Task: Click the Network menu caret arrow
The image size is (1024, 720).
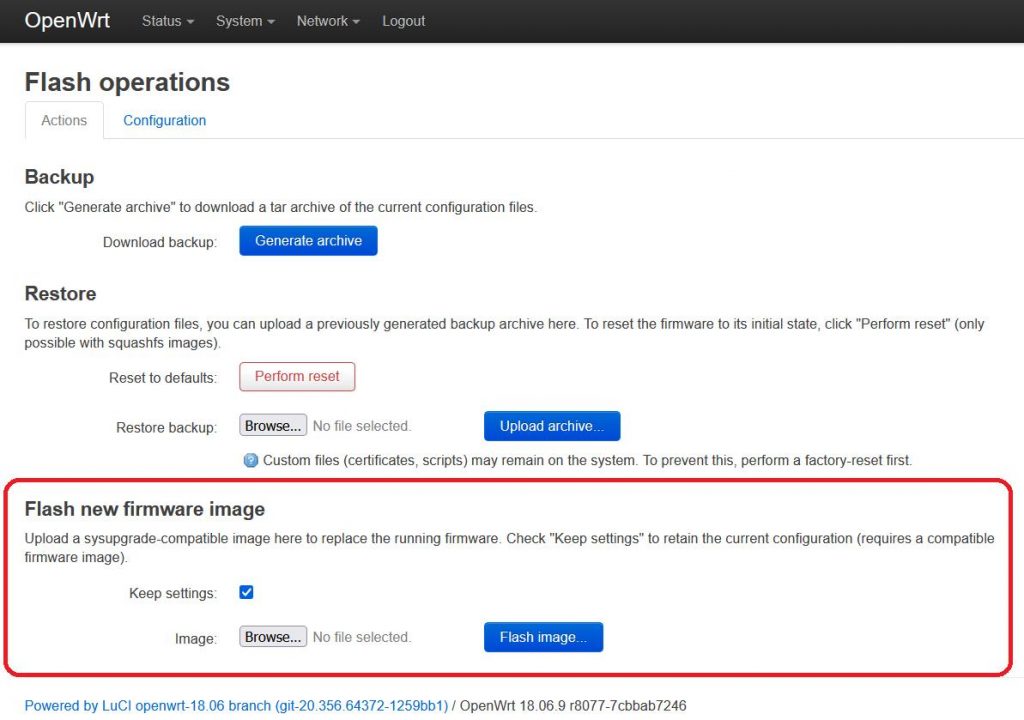Action: coord(356,22)
